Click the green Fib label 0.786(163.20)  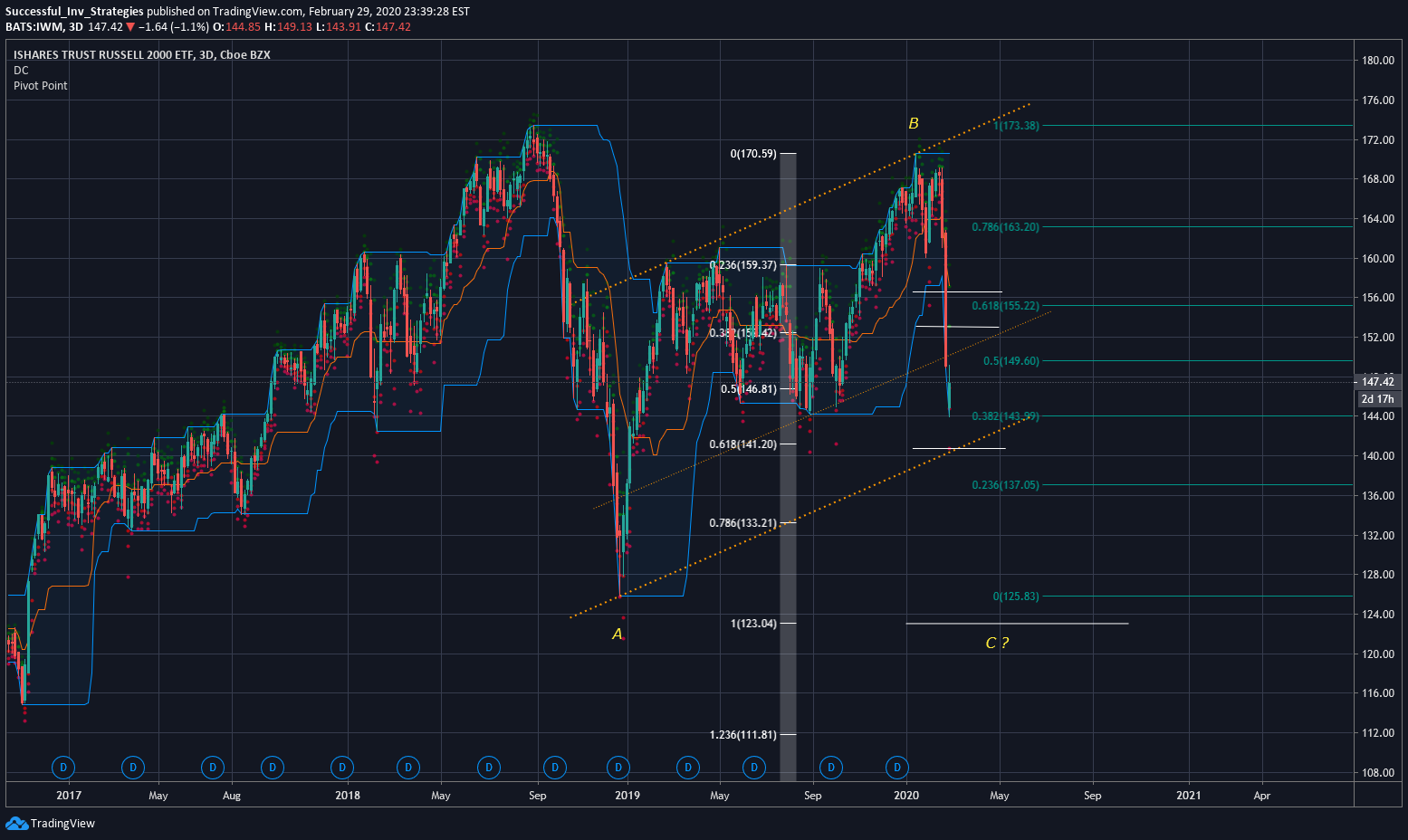coord(1006,227)
